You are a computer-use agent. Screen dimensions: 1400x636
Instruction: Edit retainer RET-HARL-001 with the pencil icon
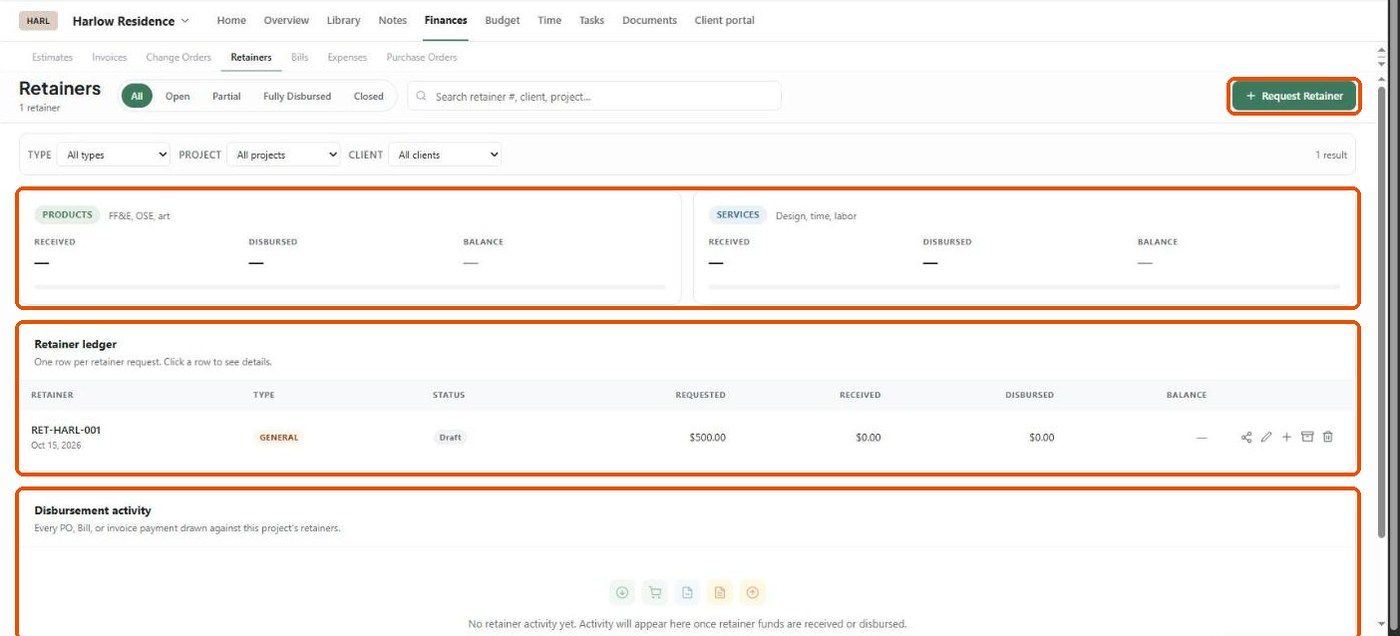coord(1266,437)
